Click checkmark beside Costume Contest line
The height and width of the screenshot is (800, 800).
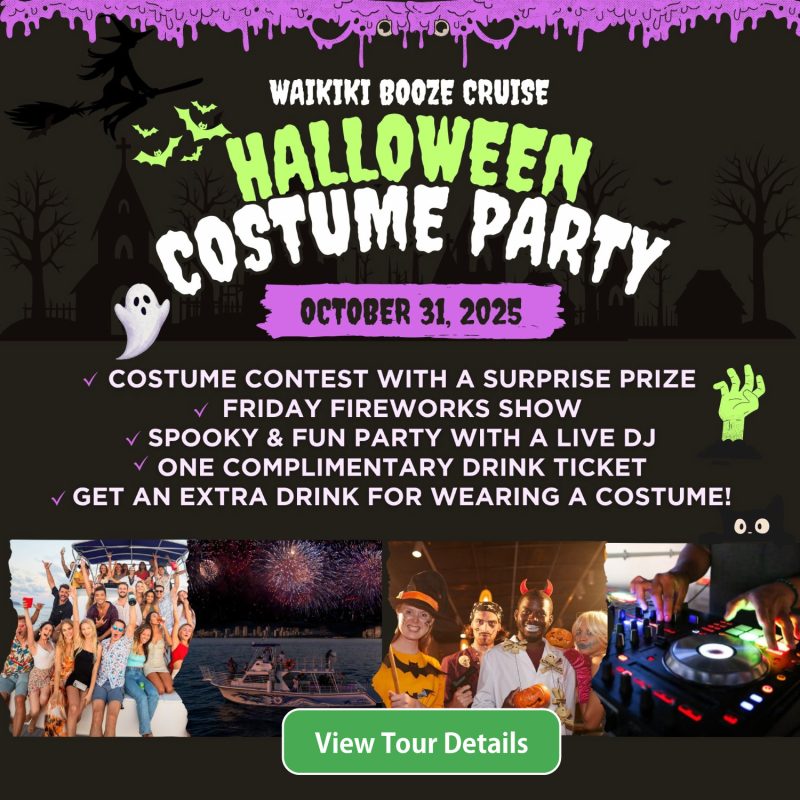(x=90, y=379)
